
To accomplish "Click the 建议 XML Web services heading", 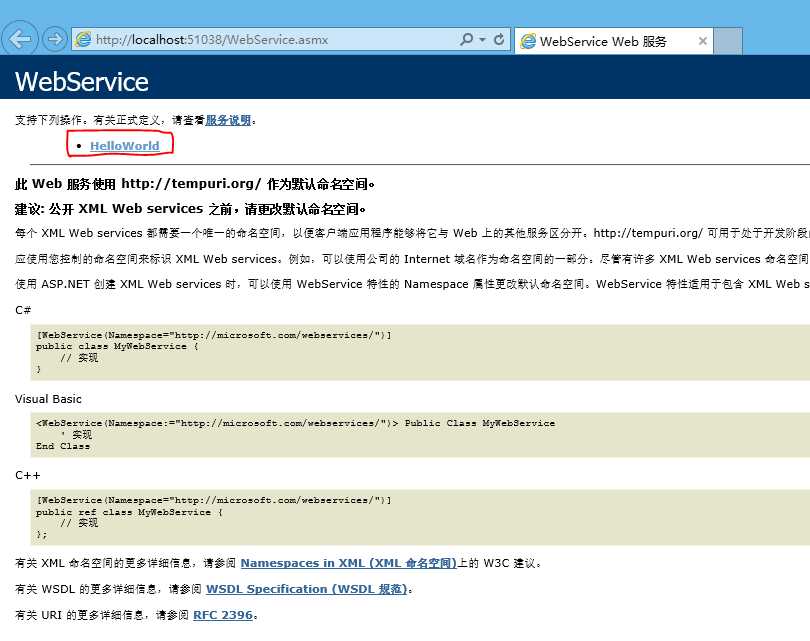I will point(190,209).
